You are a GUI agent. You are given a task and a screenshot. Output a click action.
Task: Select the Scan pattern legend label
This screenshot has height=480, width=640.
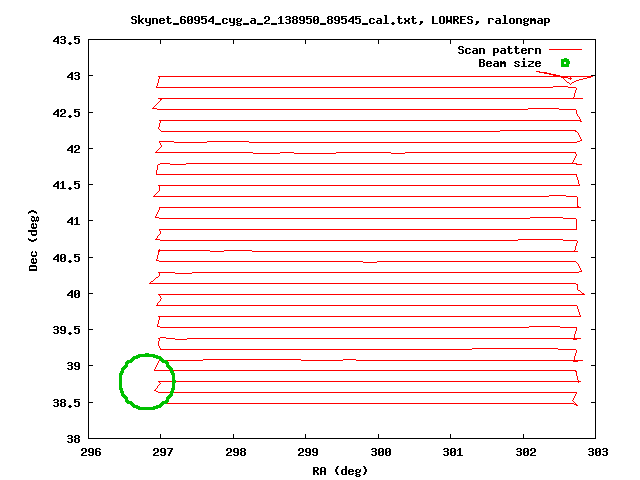pos(499,50)
